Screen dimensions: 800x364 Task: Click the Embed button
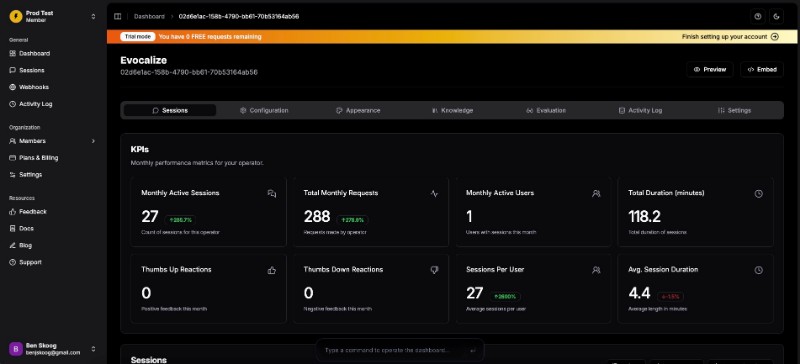762,69
